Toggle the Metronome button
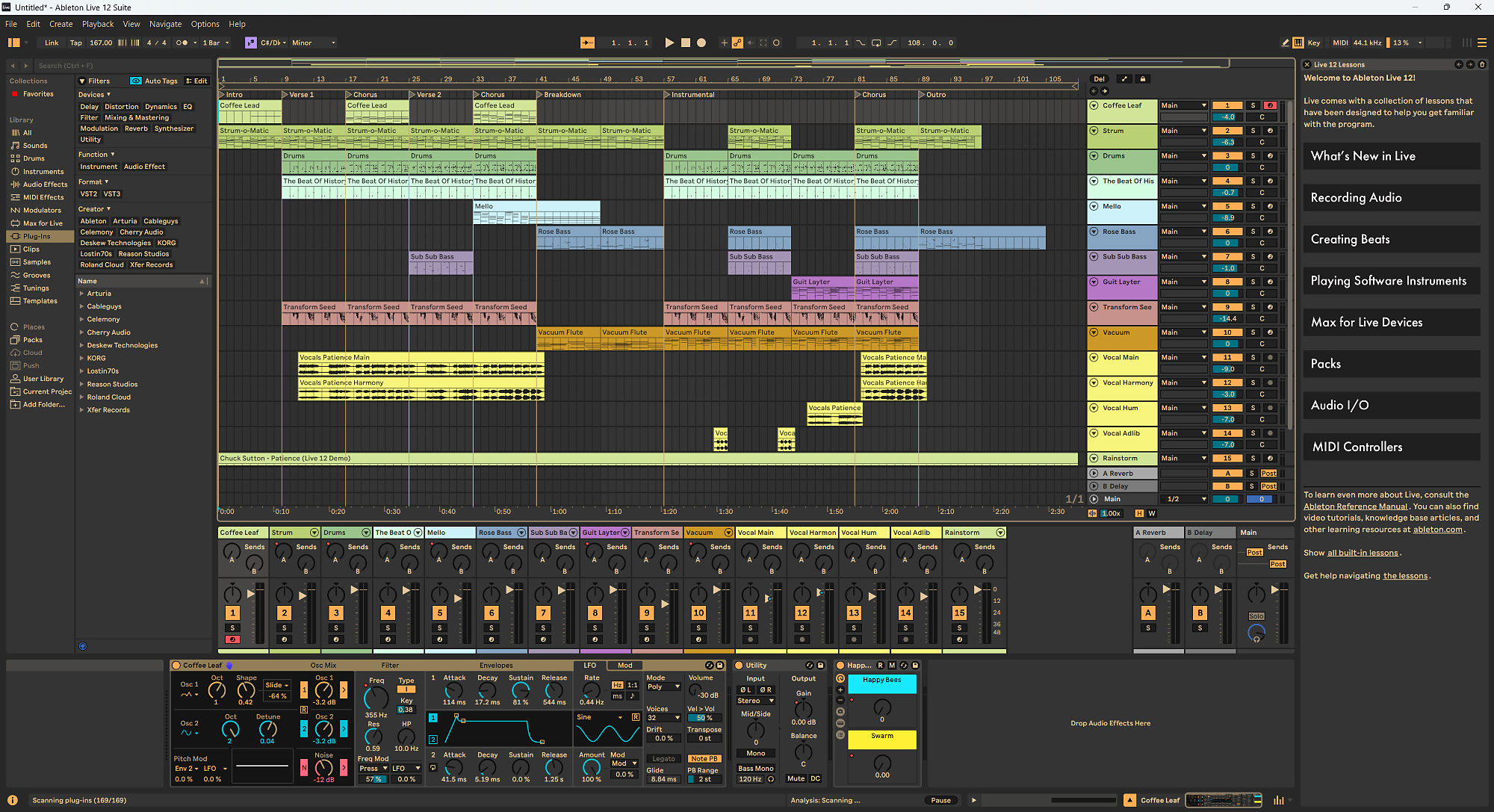Viewport: 1494px width, 812px height. click(x=182, y=43)
